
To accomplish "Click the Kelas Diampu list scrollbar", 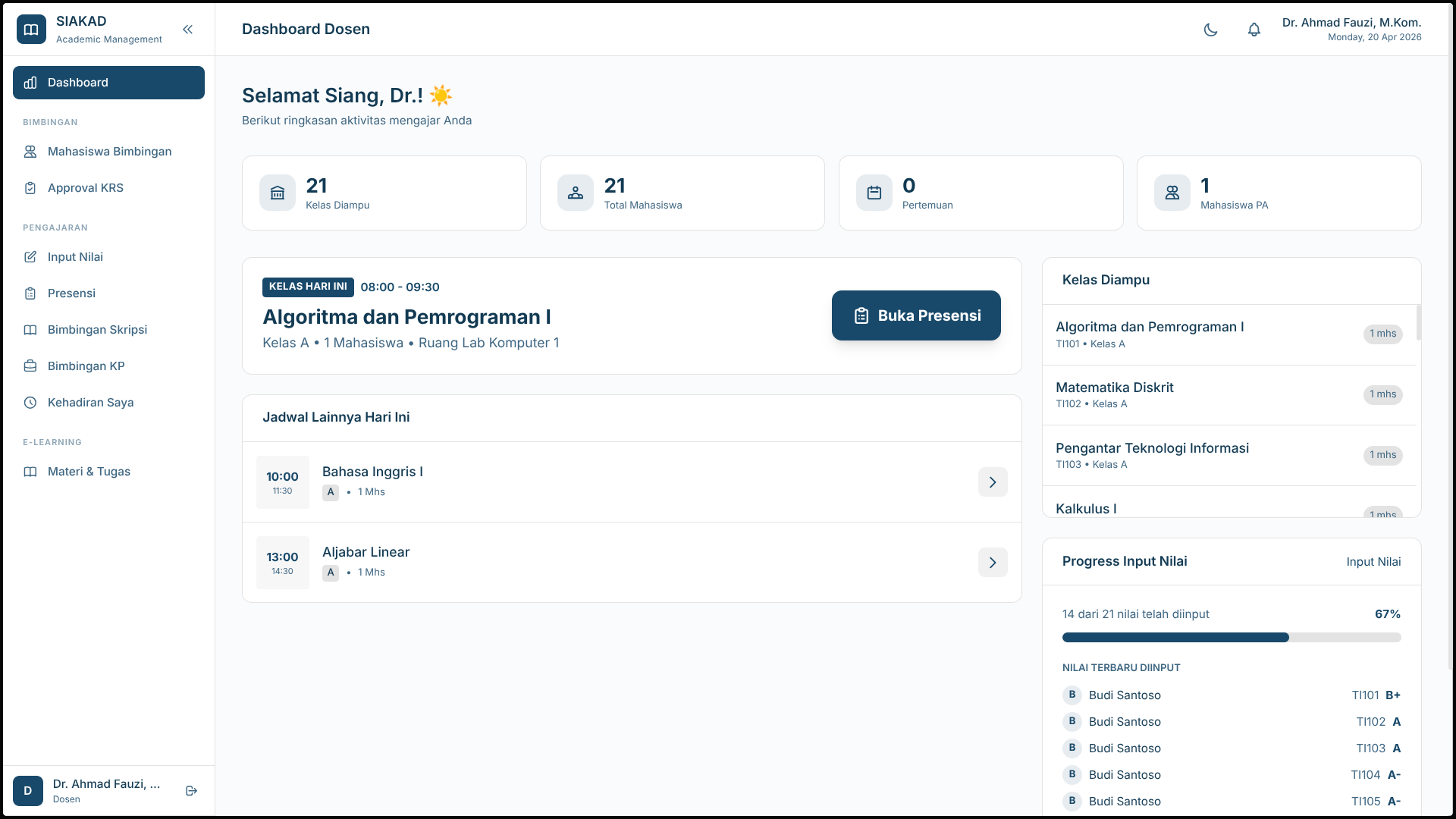I will pos(1419,323).
